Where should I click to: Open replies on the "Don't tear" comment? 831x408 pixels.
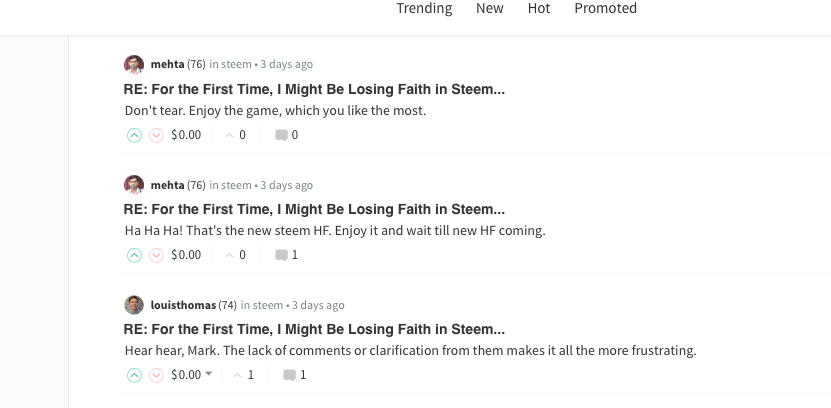[287, 135]
